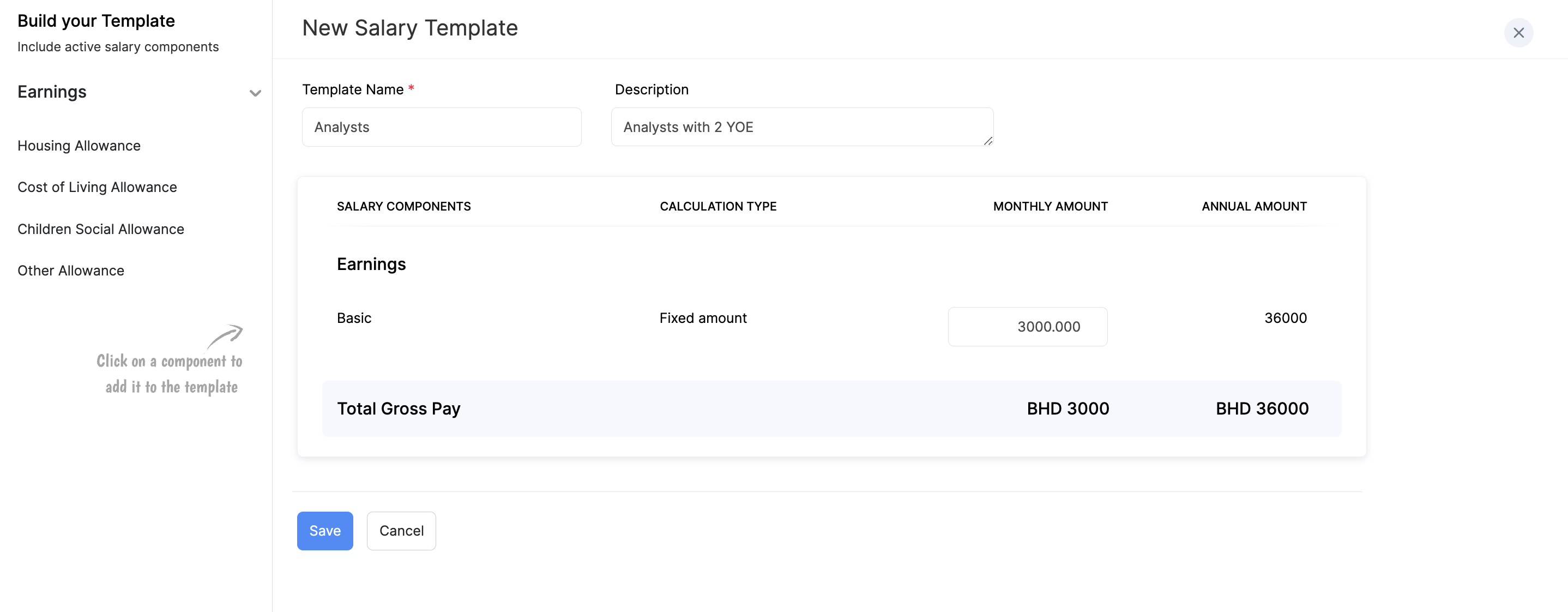The image size is (1568, 612).
Task: Add Cost of Living Allowance component
Action: pos(97,187)
